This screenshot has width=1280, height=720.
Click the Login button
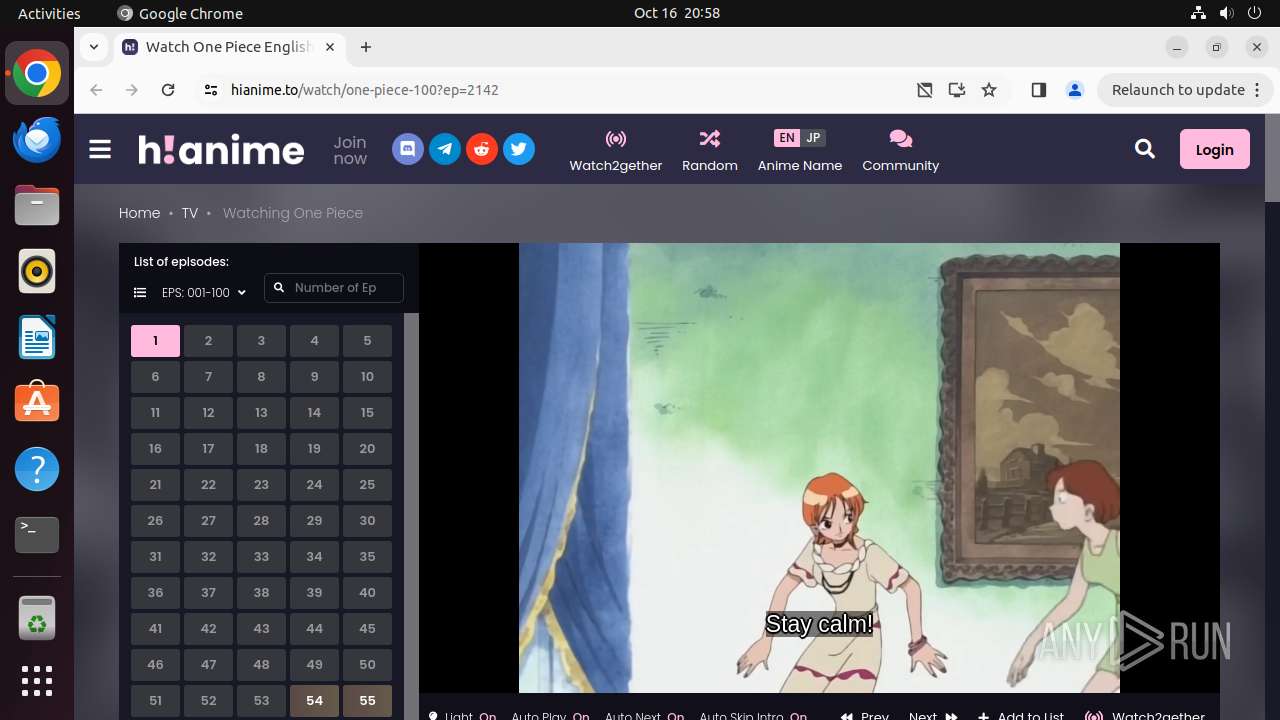pos(1215,150)
